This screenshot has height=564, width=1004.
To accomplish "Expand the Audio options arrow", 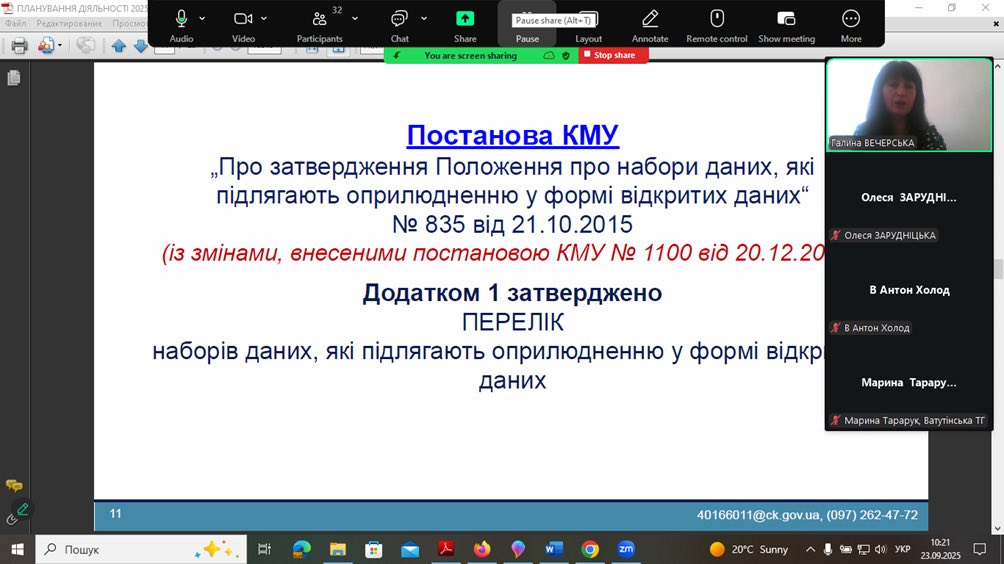I will pos(202,18).
